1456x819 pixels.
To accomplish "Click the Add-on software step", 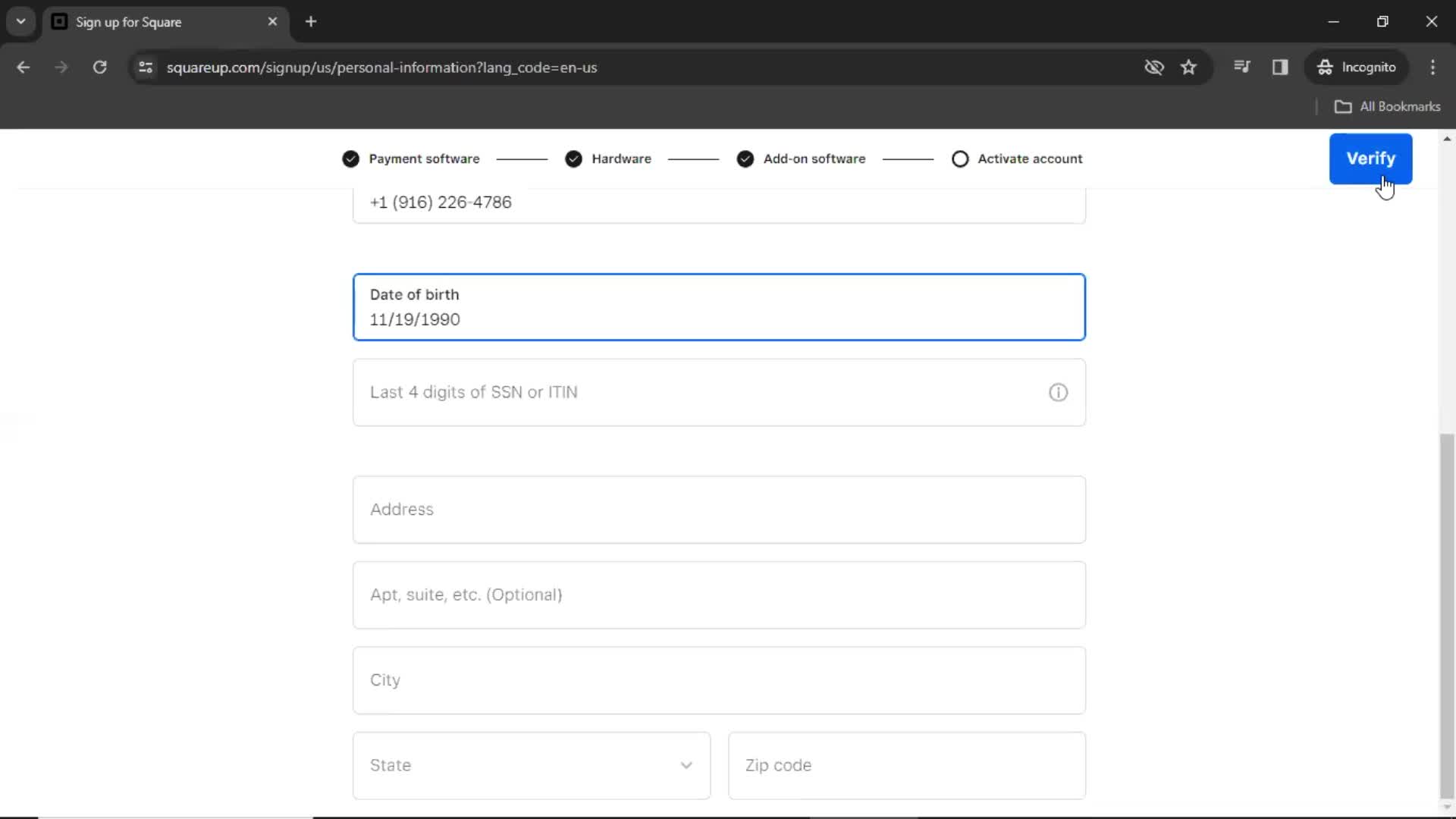I will (801, 158).
